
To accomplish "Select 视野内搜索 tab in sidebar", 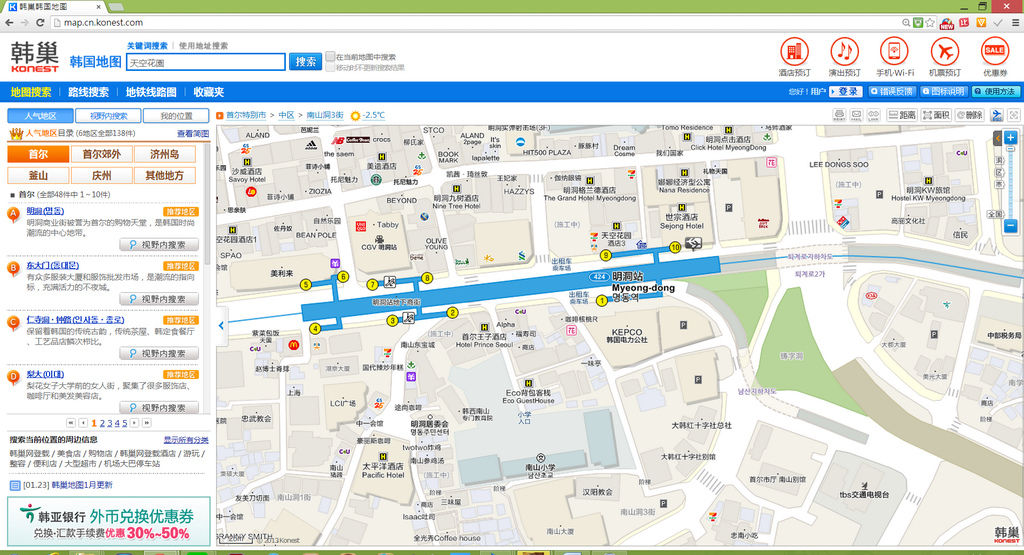I will tap(108, 116).
